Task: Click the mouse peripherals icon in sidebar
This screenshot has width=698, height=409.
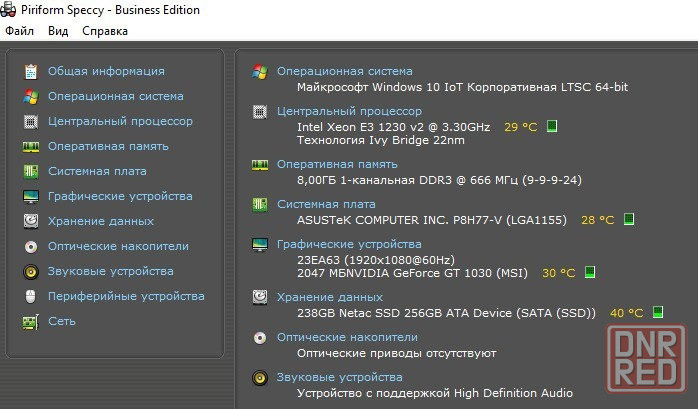Action: click(31, 296)
